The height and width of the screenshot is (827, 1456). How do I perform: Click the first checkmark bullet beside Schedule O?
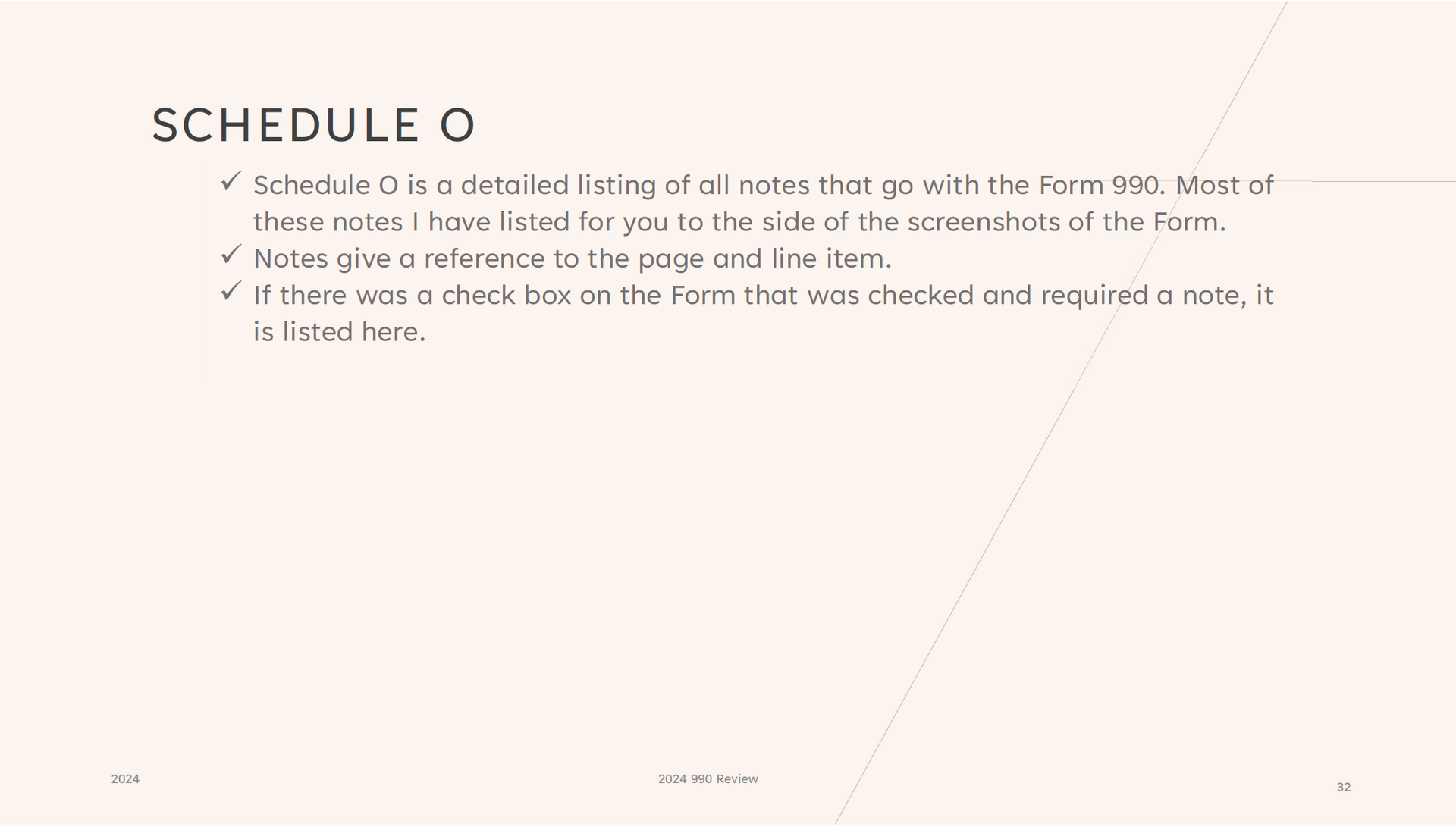(231, 181)
